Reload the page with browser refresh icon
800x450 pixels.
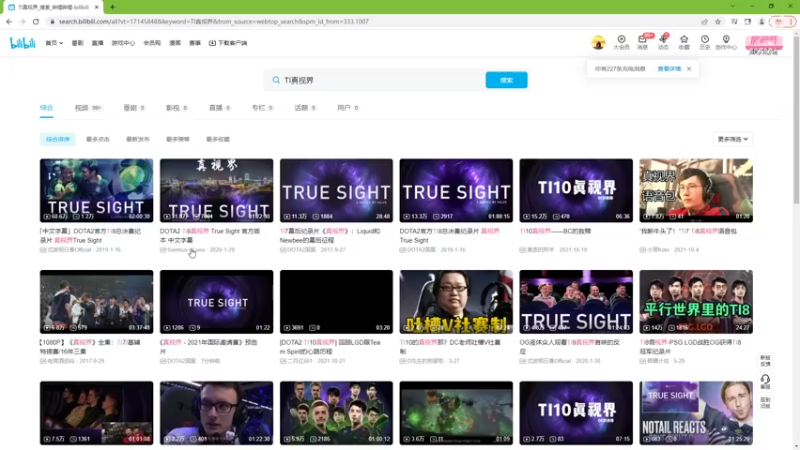click(x=36, y=21)
